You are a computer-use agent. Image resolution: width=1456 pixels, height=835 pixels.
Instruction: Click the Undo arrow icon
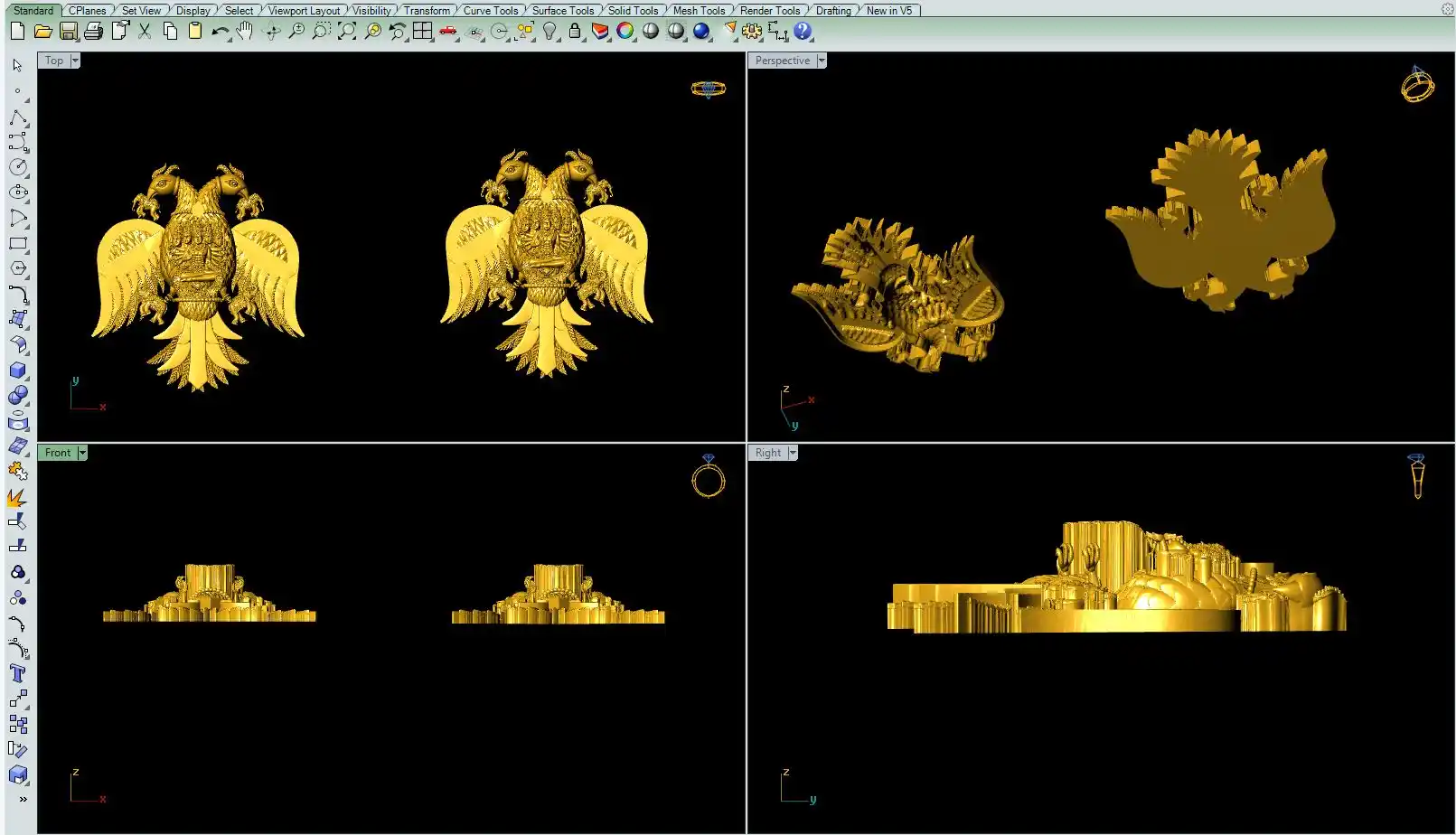pos(220,32)
